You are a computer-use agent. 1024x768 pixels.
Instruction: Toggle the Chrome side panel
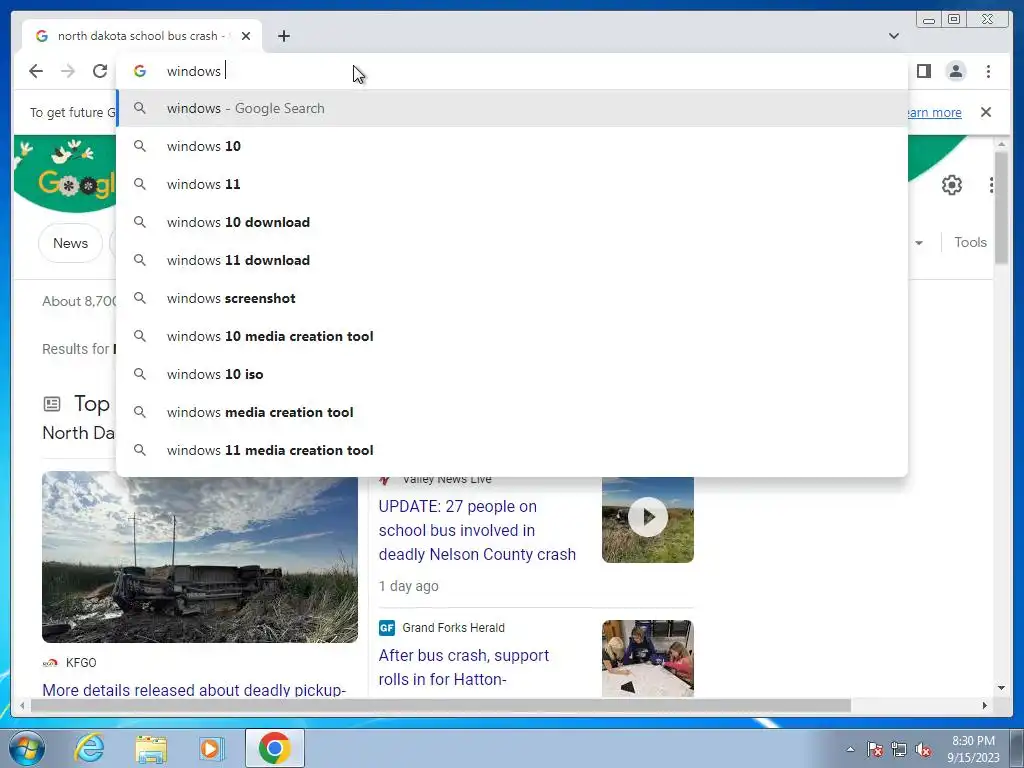click(923, 71)
